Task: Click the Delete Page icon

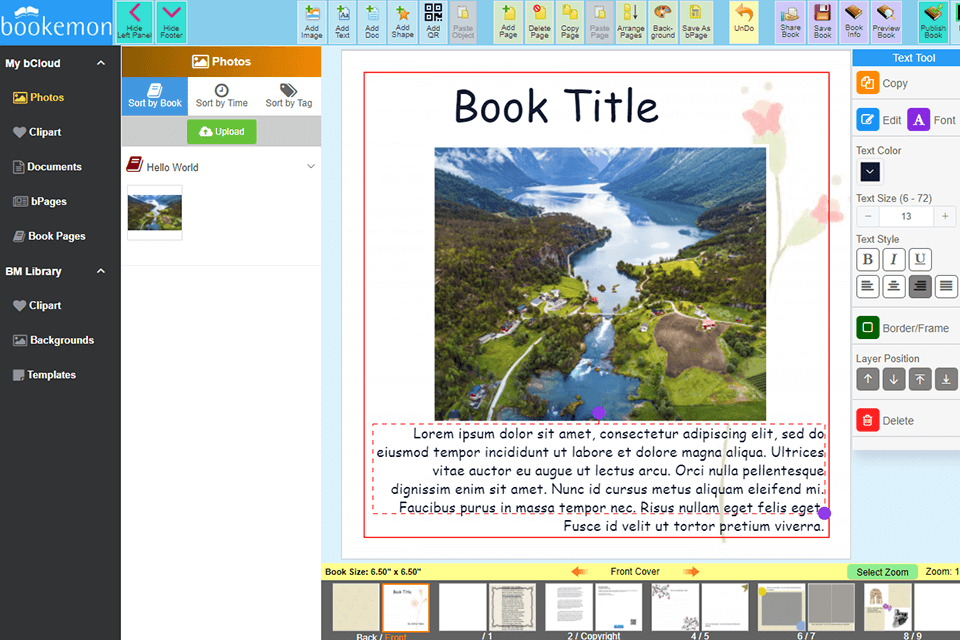Action: 539,21
